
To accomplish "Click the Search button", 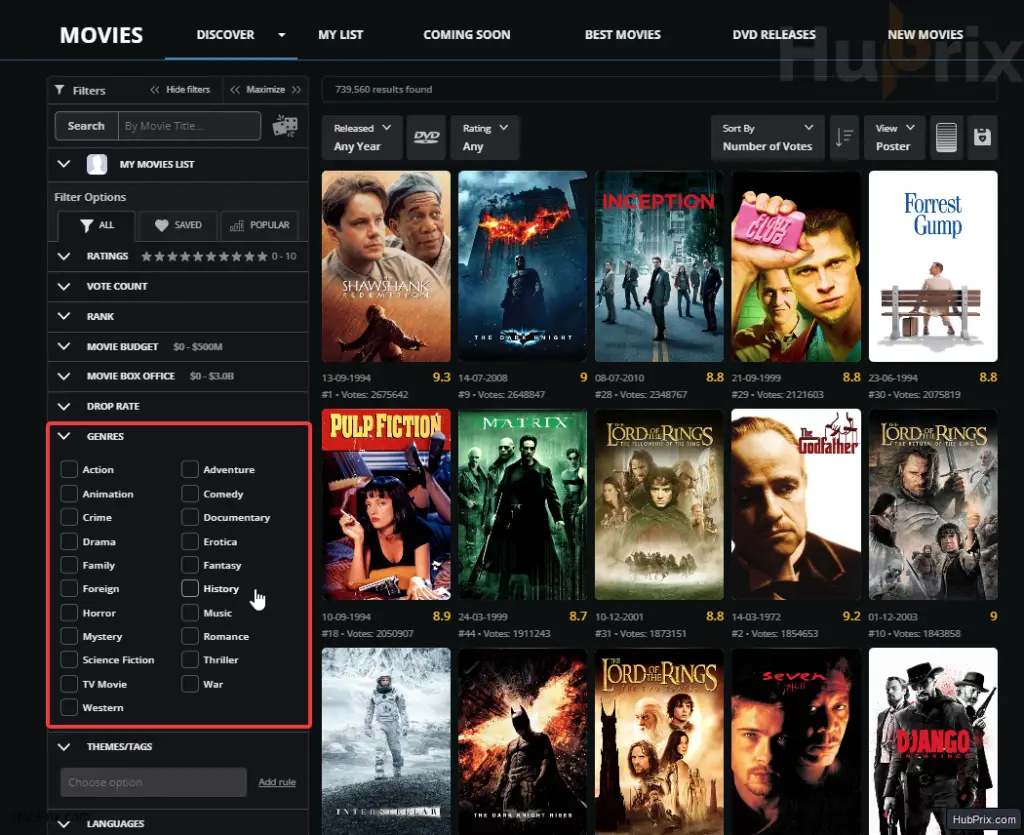I will (x=86, y=126).
